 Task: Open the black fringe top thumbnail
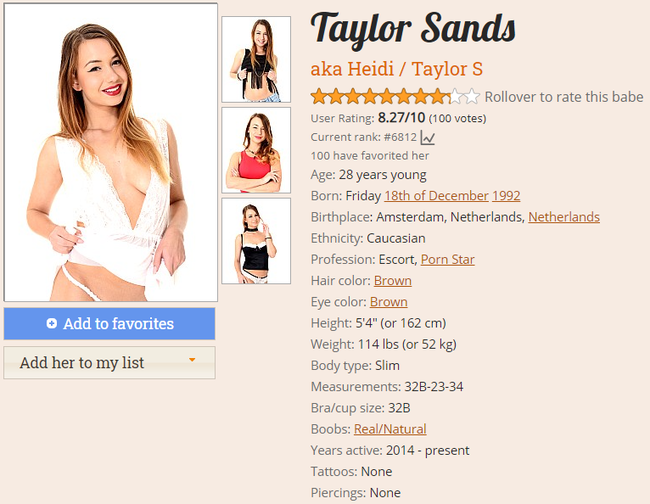click(256, 59)
